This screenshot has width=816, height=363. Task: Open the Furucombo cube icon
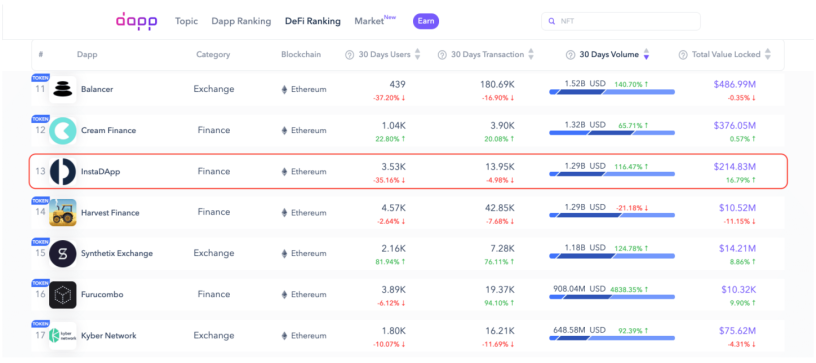click(x=63, y=294)
